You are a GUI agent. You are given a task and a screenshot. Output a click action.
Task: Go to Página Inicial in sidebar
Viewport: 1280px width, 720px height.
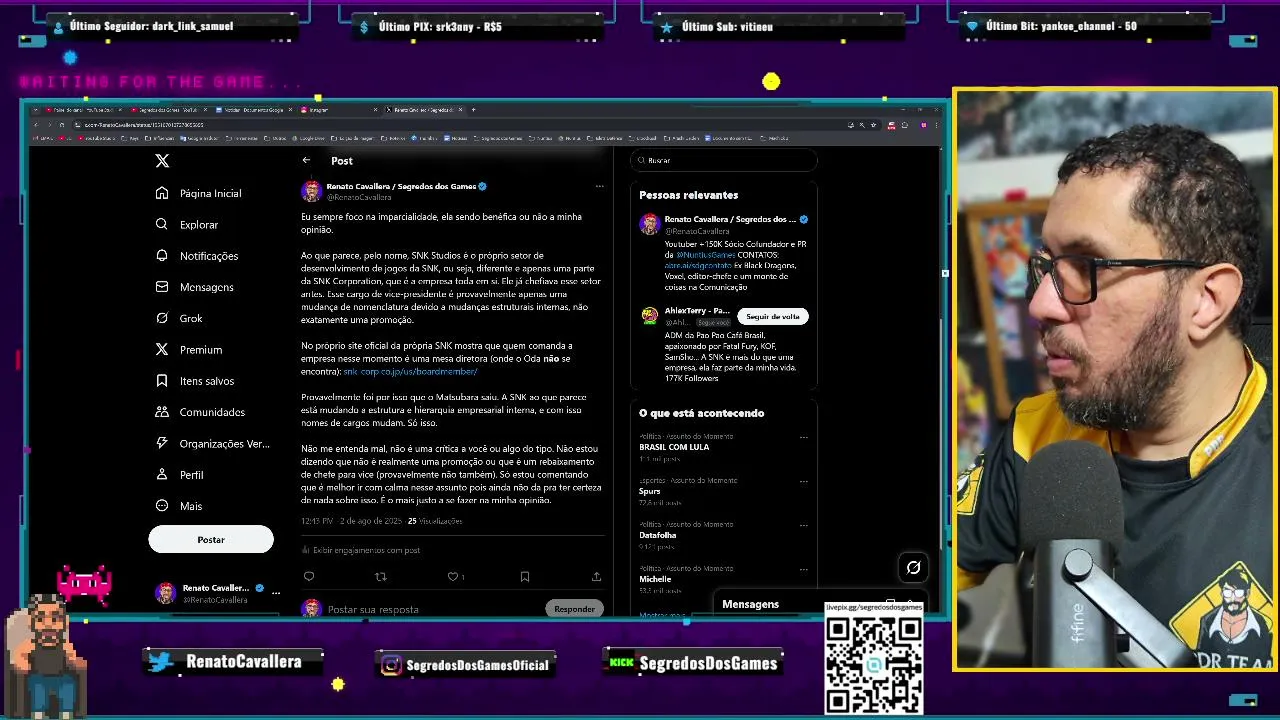click(x=198, y=193)
